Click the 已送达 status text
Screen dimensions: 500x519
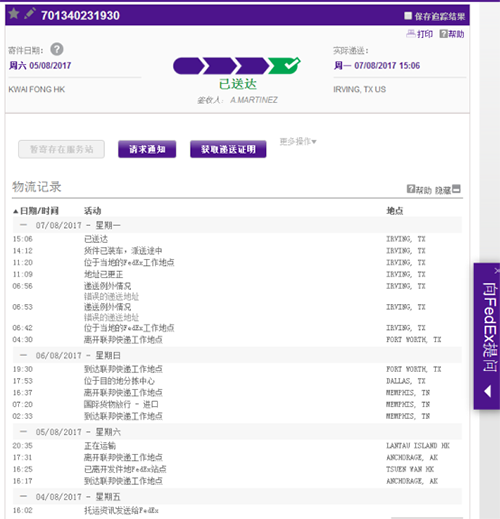tap(238, 84)
